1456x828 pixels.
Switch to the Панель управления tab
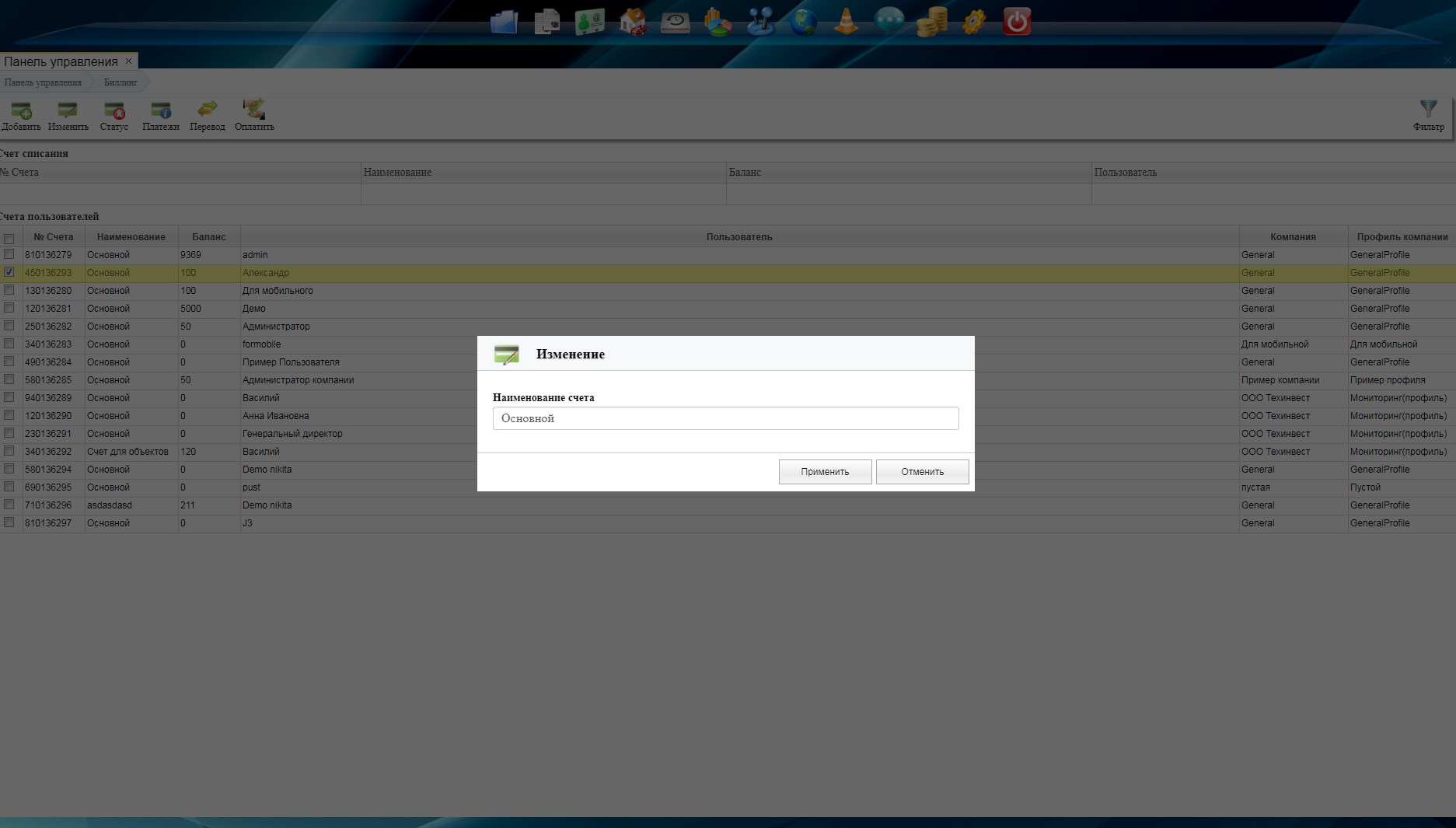(x=61, y=61)
